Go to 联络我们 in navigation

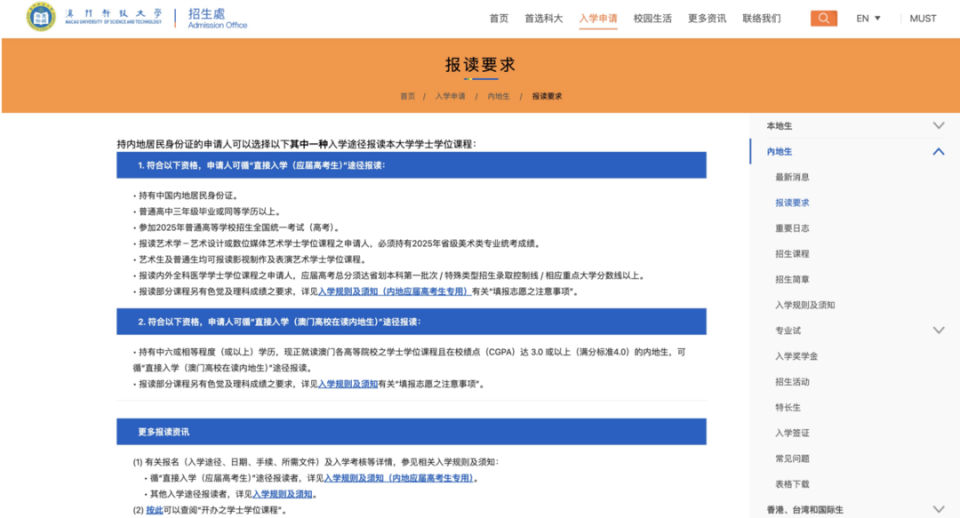(x=761, y=18)
